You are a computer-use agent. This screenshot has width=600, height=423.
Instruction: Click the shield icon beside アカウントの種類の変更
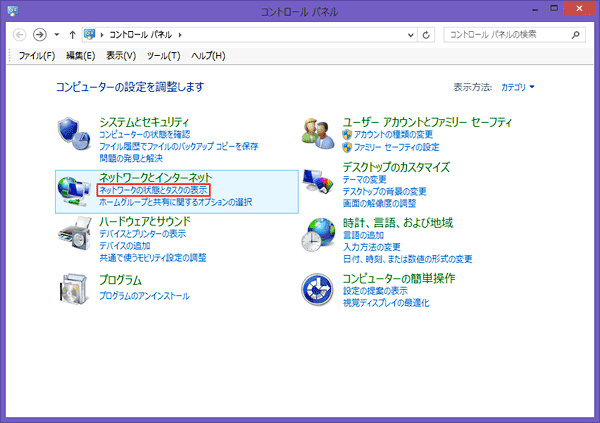(x=347, y=135)
